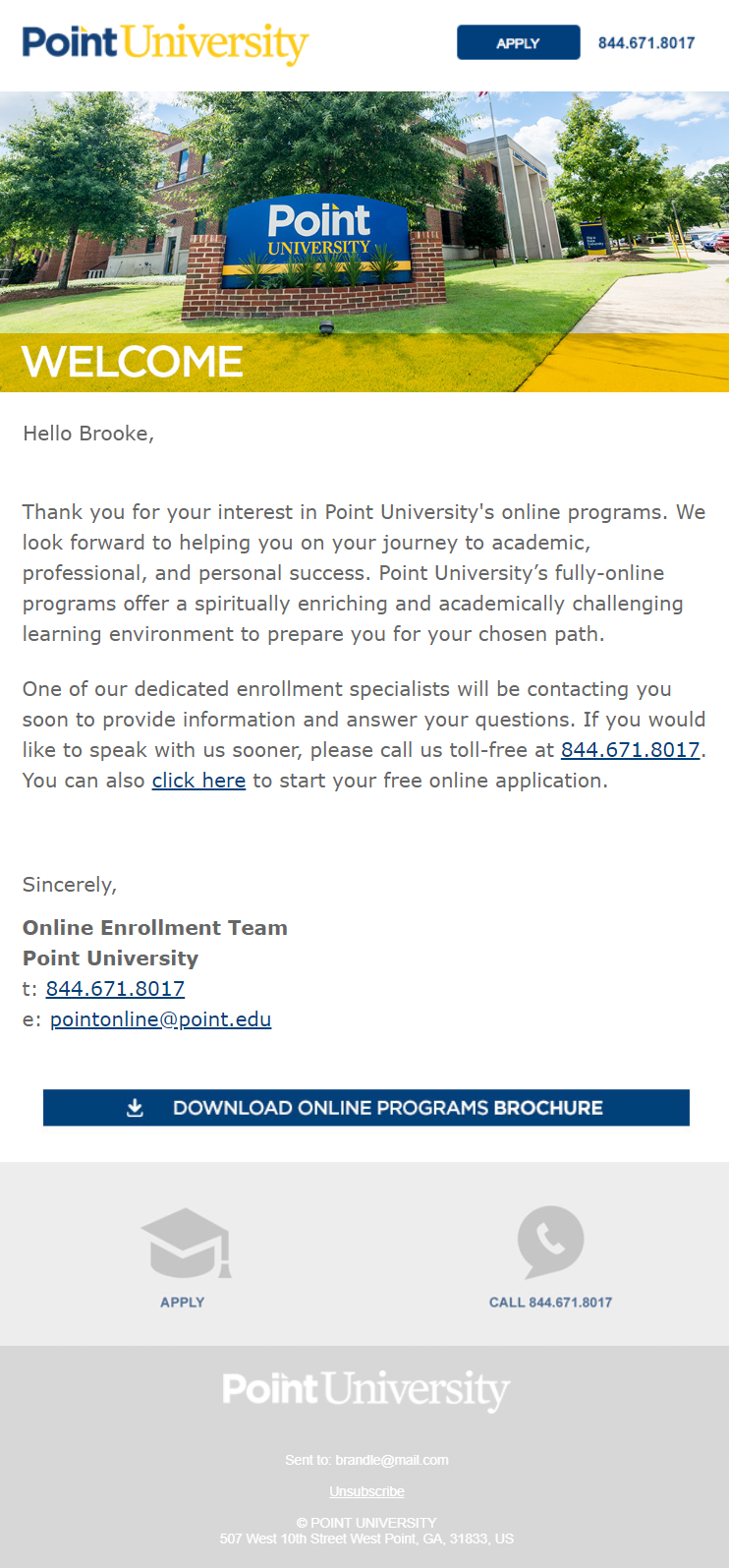Click the APPLY label under graduation cap
729x1568 pixels.
tap(183, 1303)
